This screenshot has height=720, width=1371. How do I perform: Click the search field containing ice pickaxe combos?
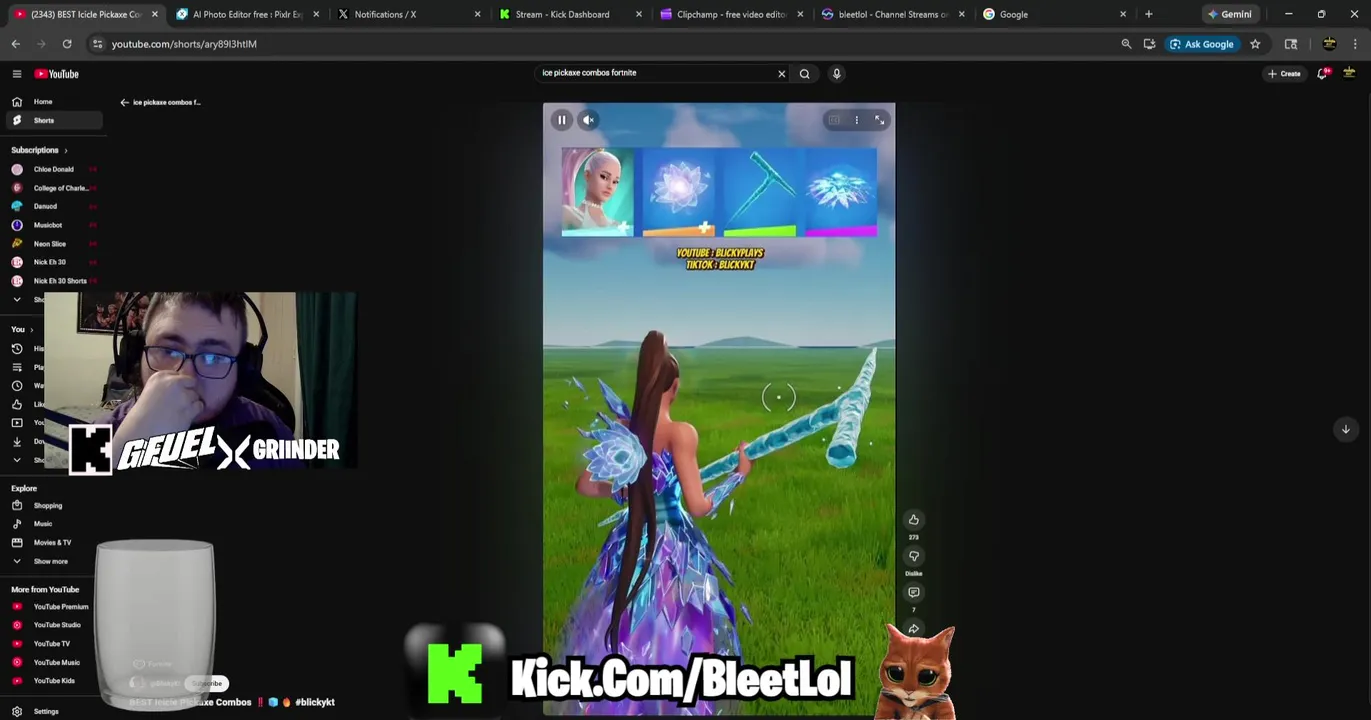(x=655, y=73)
